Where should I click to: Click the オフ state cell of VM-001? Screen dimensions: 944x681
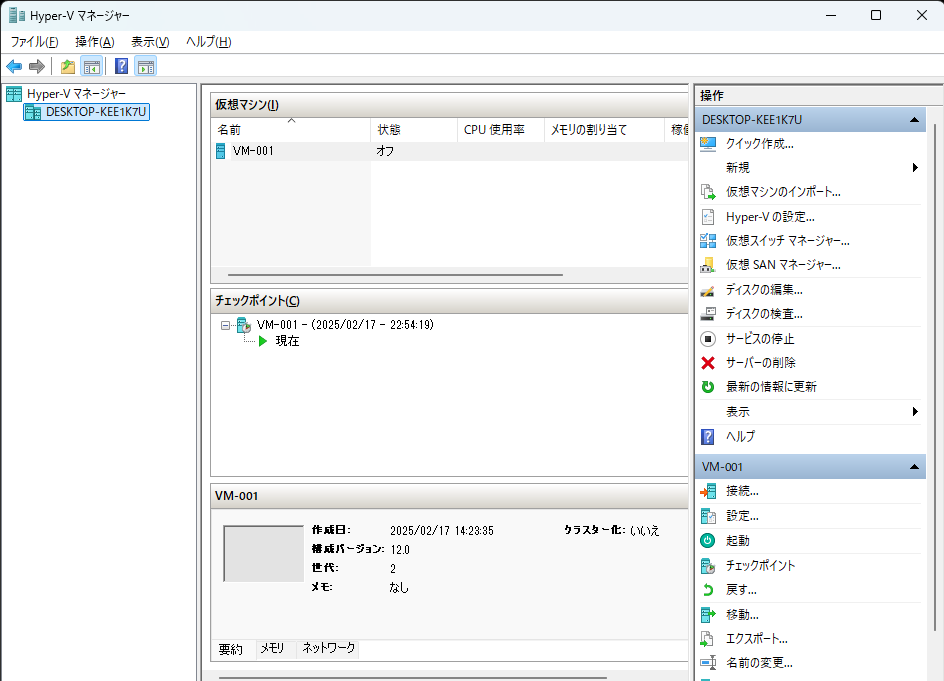pos(385,151)
